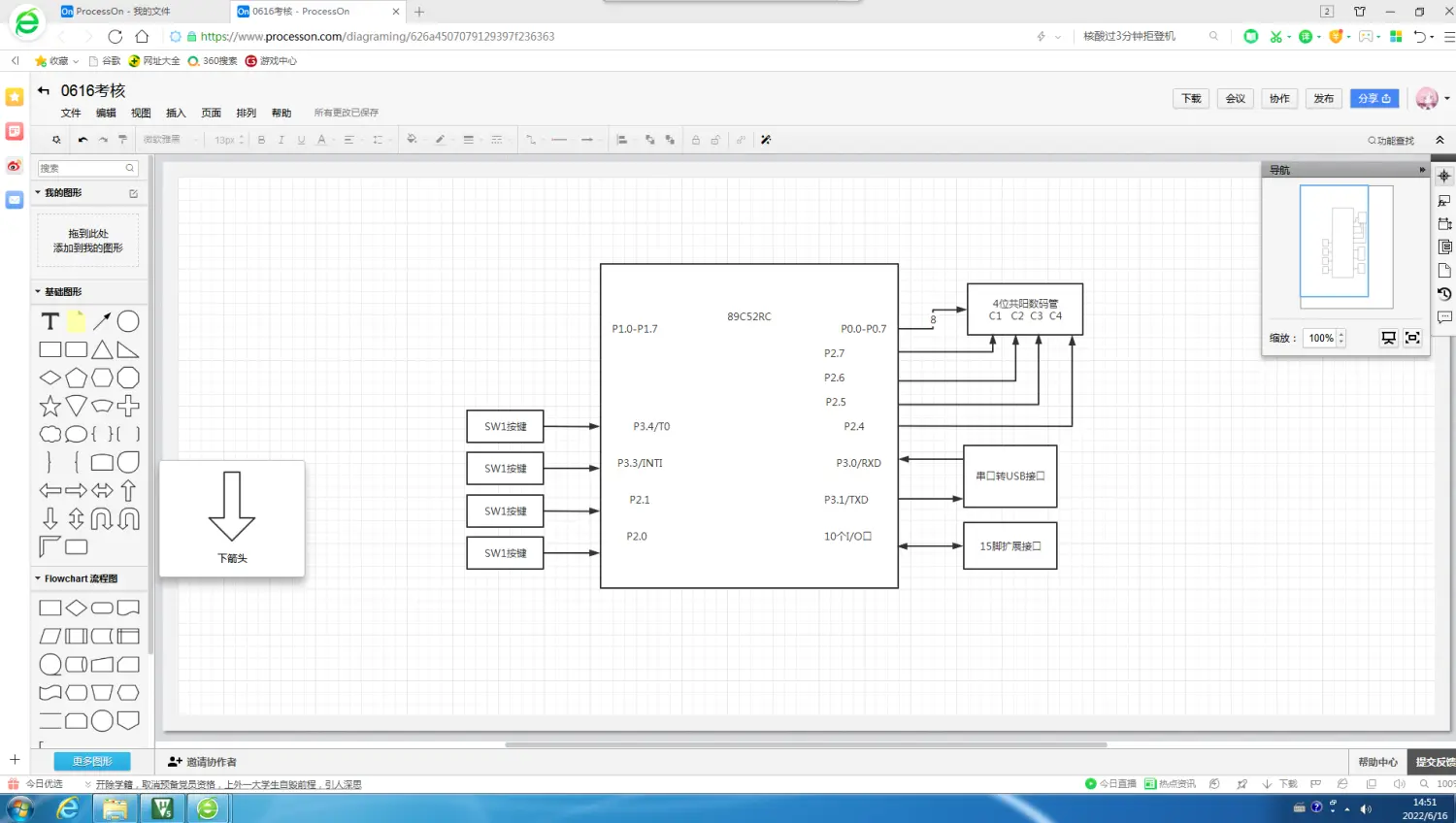The width and height of the screenshot is (1456, 823).
Task: Toggle italic text formatting
Action: point(281,140)
